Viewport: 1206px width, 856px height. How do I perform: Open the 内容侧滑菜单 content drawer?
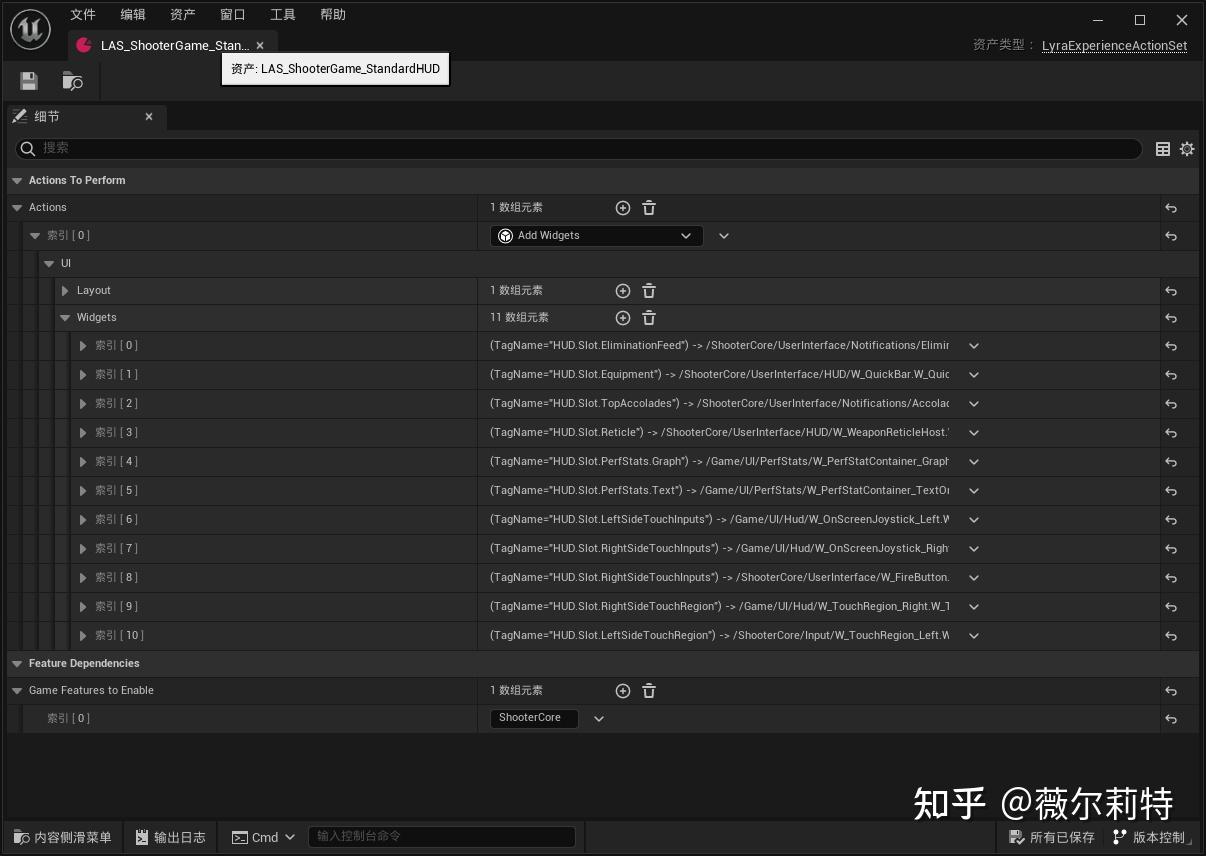[61, 837]
